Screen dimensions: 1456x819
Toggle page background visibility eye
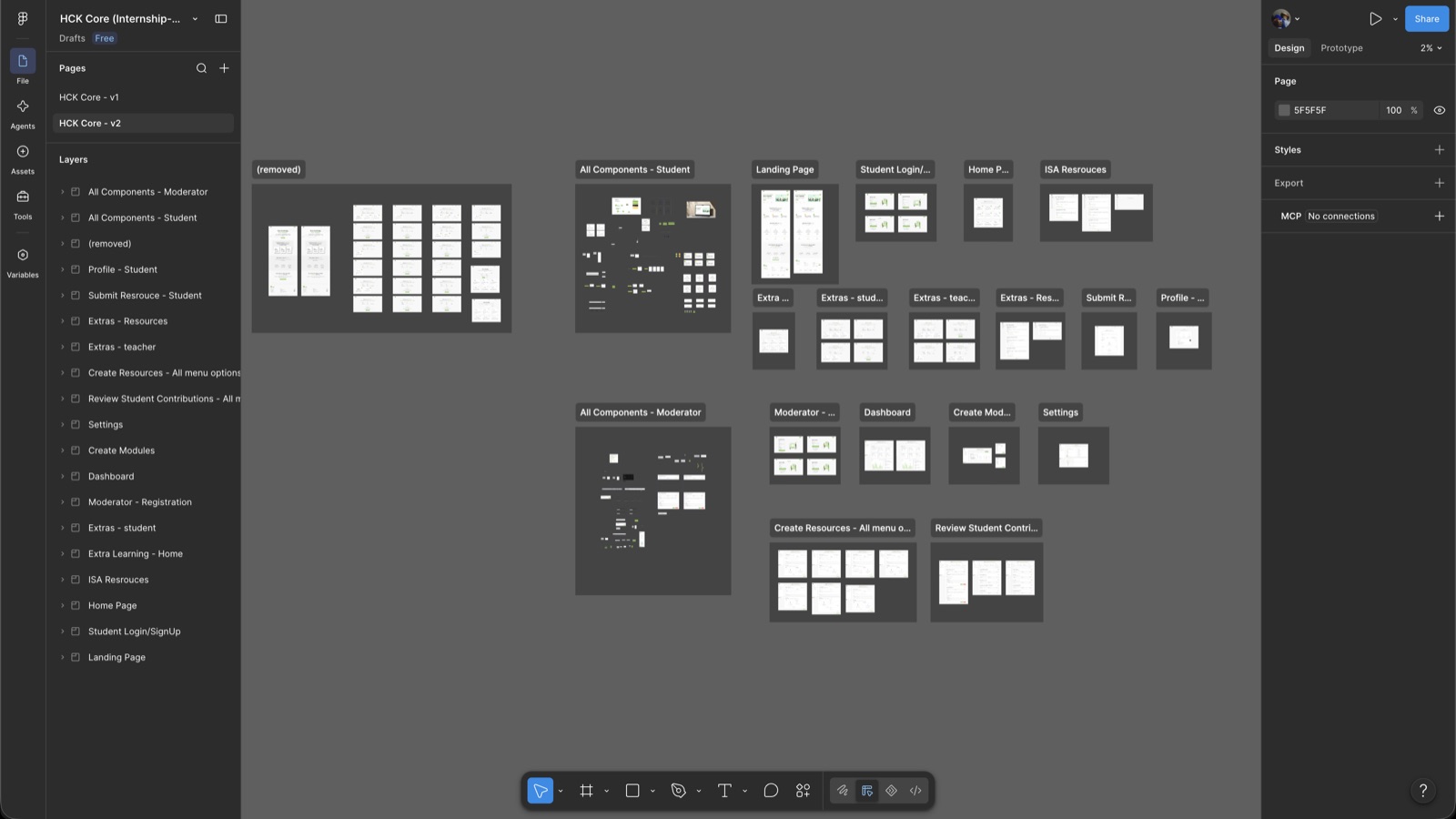click(x=1439, y=110)
